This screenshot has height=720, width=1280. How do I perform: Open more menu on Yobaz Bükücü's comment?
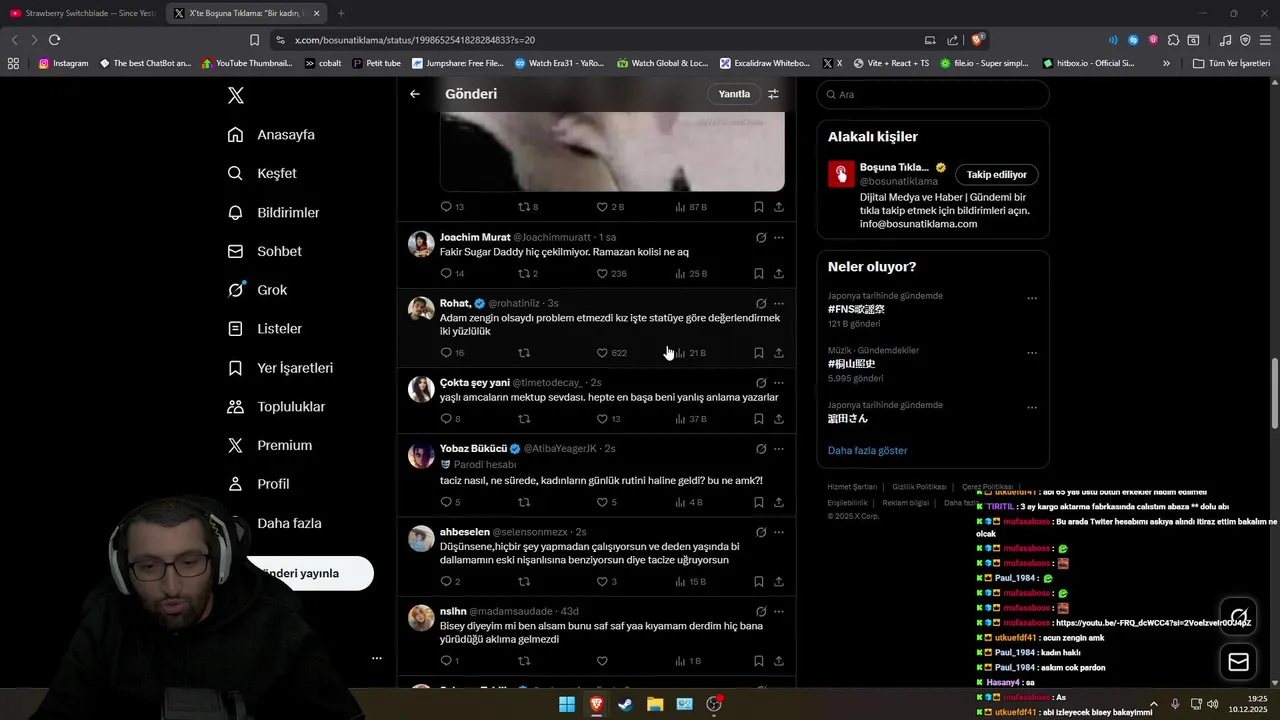(x=779, y=448)
